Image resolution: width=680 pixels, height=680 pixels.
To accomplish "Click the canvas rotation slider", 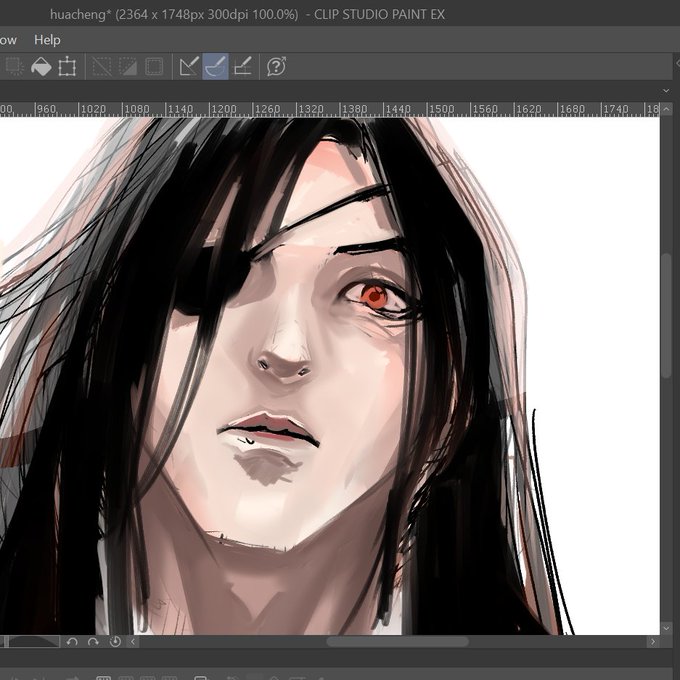I will [x=30, y=641].
